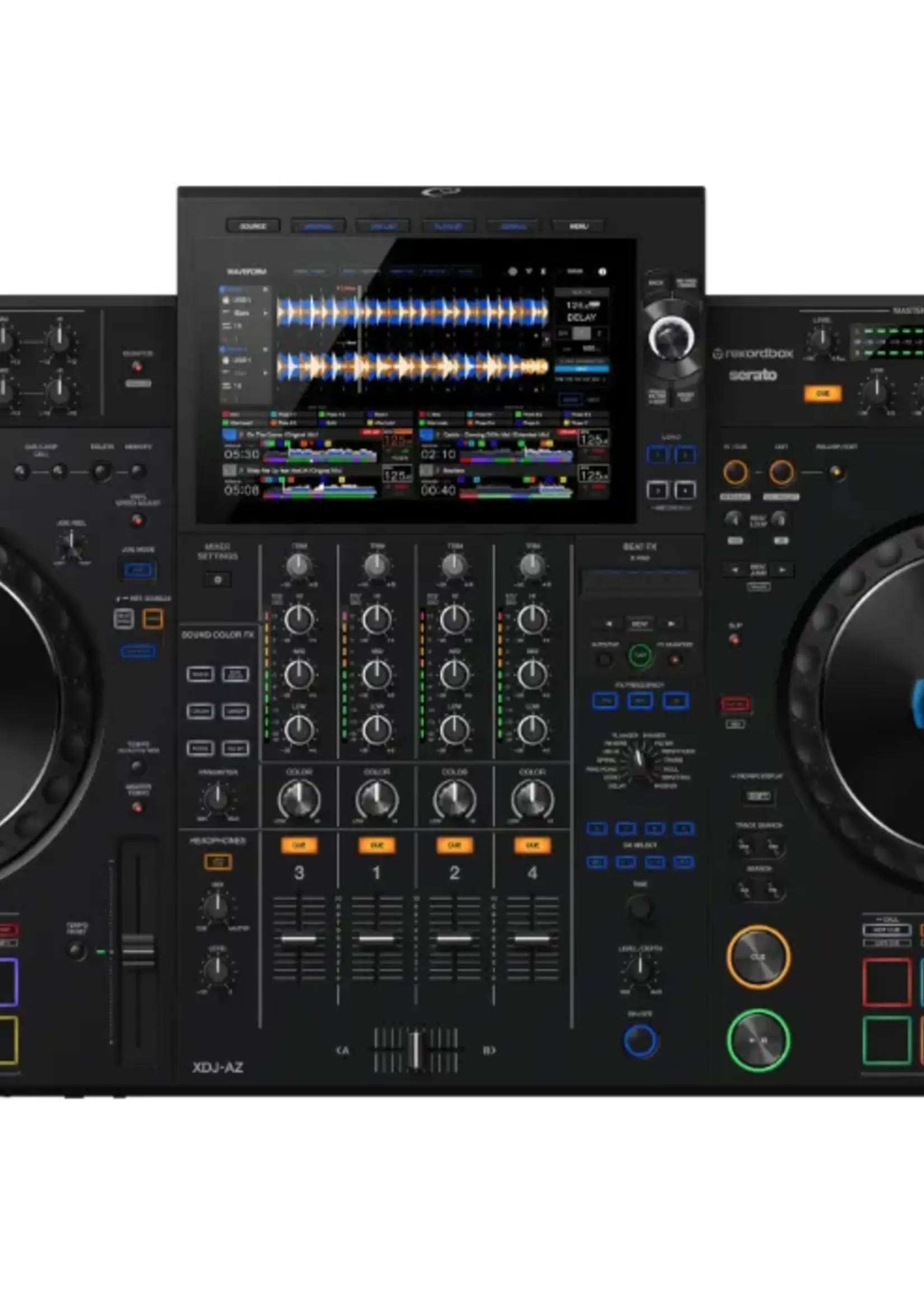
Task: Toggle the FX QUANTIZE button
Action: 675,660
